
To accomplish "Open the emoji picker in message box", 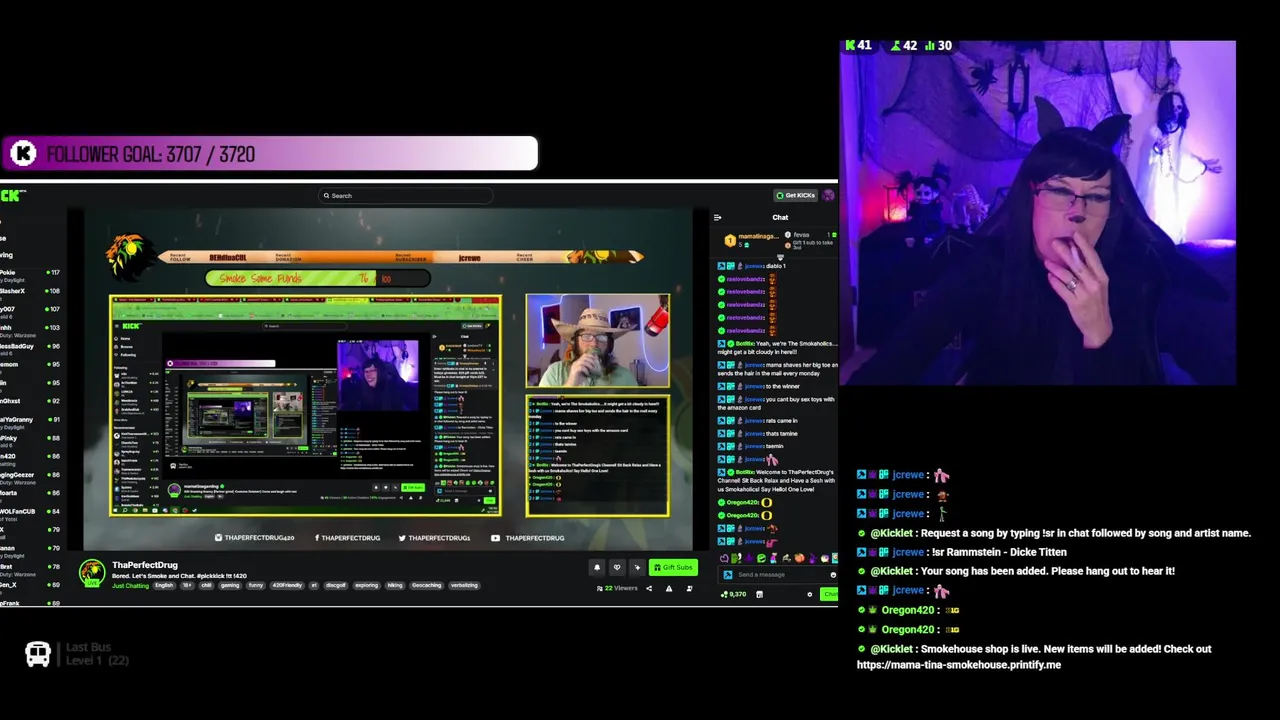I will click(833, 575).
